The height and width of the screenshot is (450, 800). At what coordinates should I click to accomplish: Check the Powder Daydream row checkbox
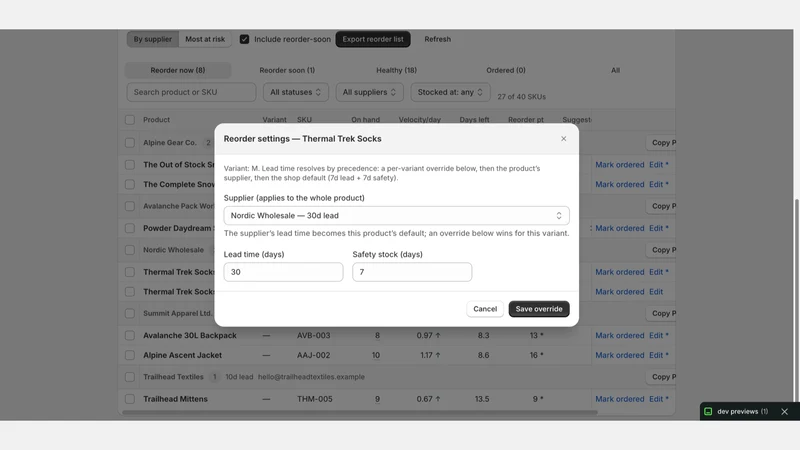click(130, 228)
